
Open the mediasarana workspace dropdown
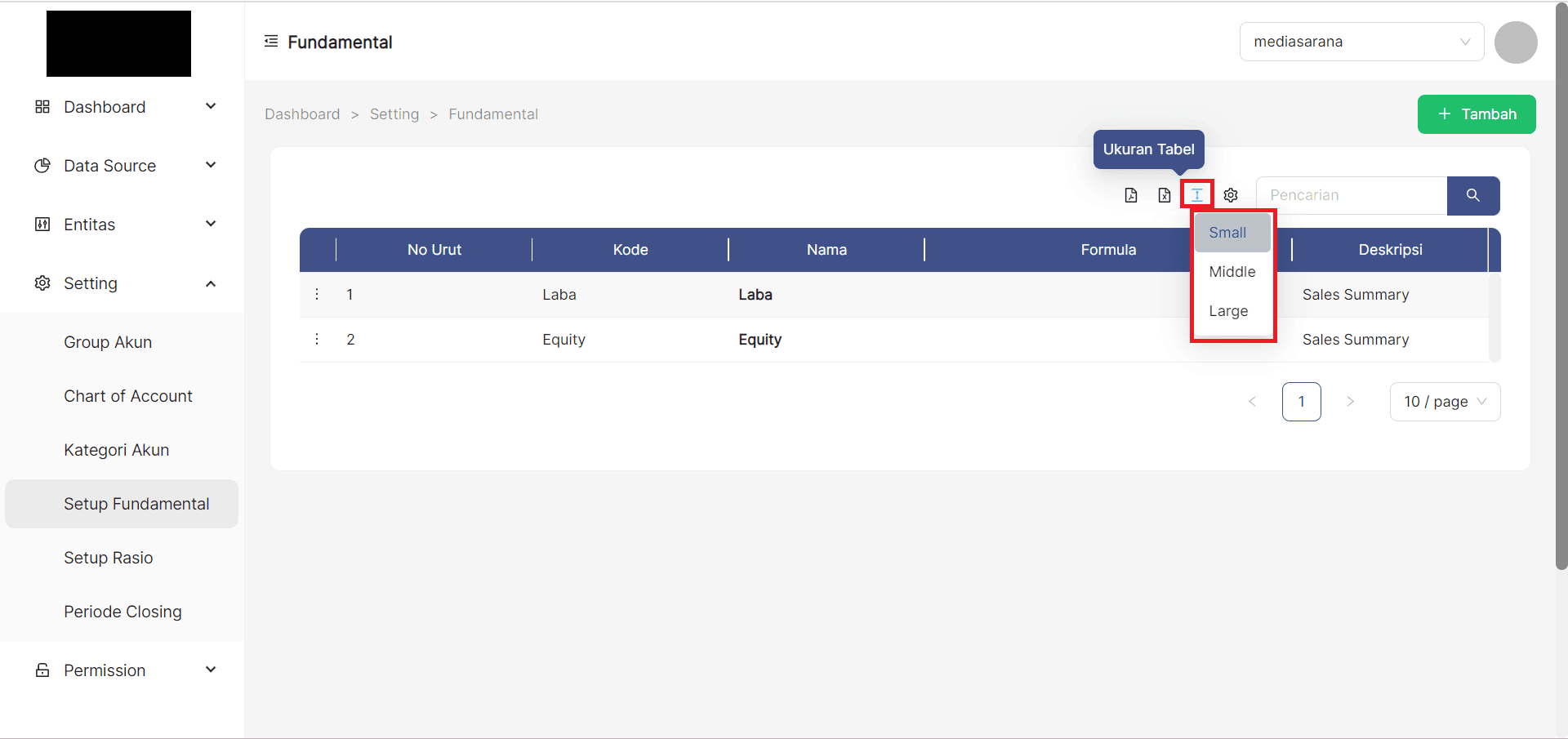1361,41
